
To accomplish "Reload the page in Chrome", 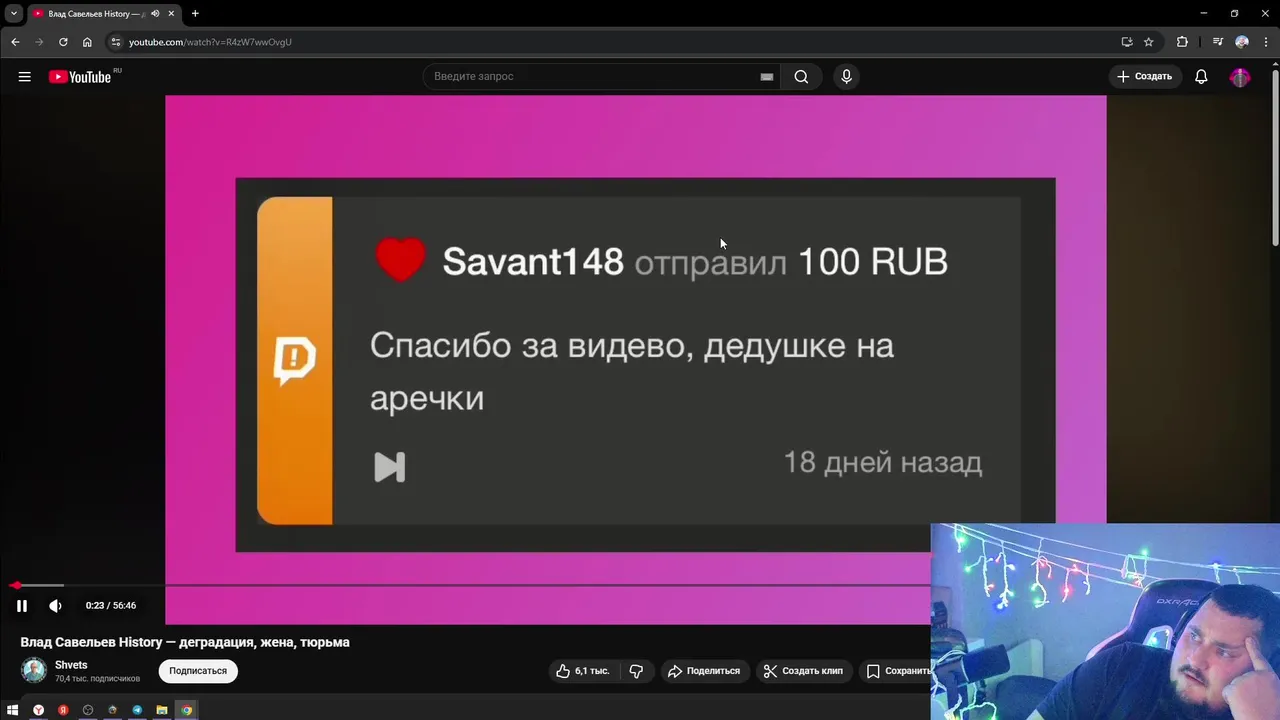I will click(x=63, y=42).
